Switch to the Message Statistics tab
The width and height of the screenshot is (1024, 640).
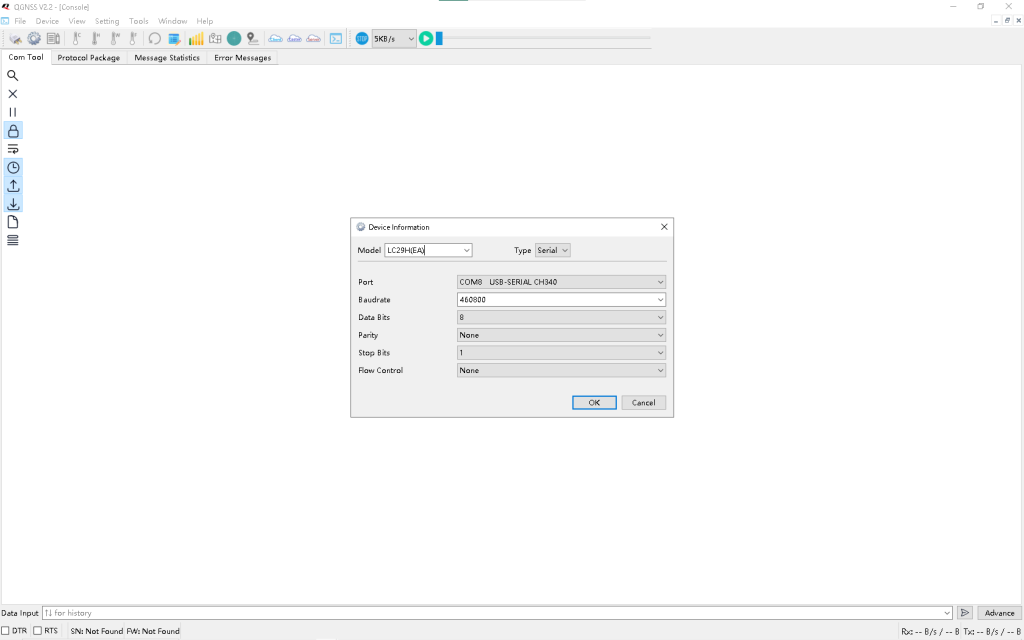pos(167,58)
